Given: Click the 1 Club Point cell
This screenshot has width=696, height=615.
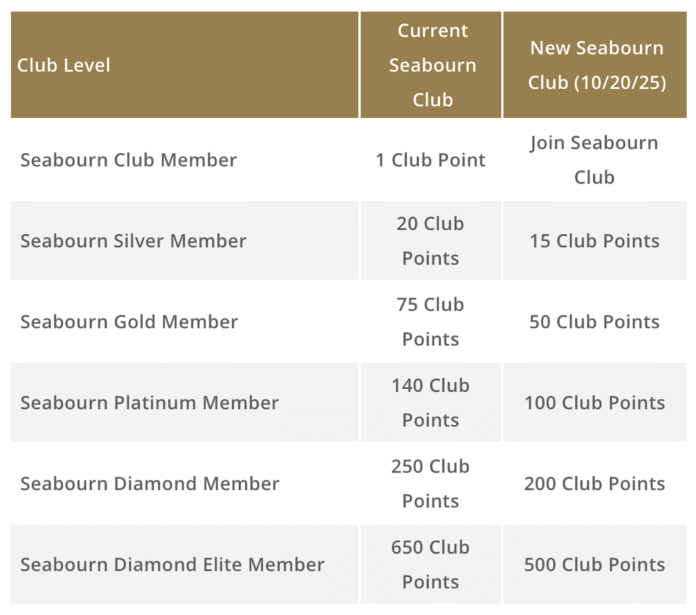Looking at the screenshot, I should click(x=430, y=160).
